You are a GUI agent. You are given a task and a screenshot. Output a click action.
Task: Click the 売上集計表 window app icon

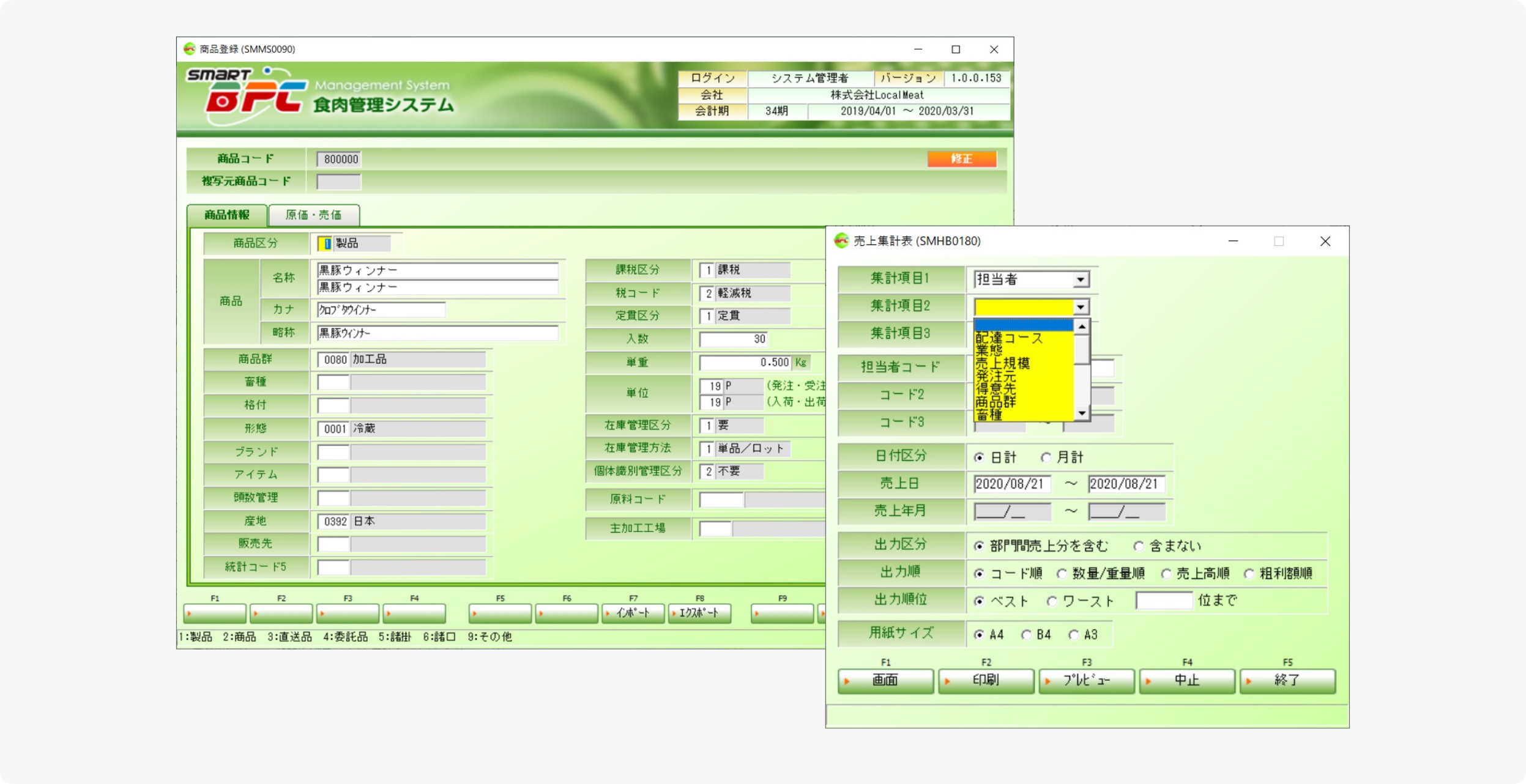[x=842, y=241]
